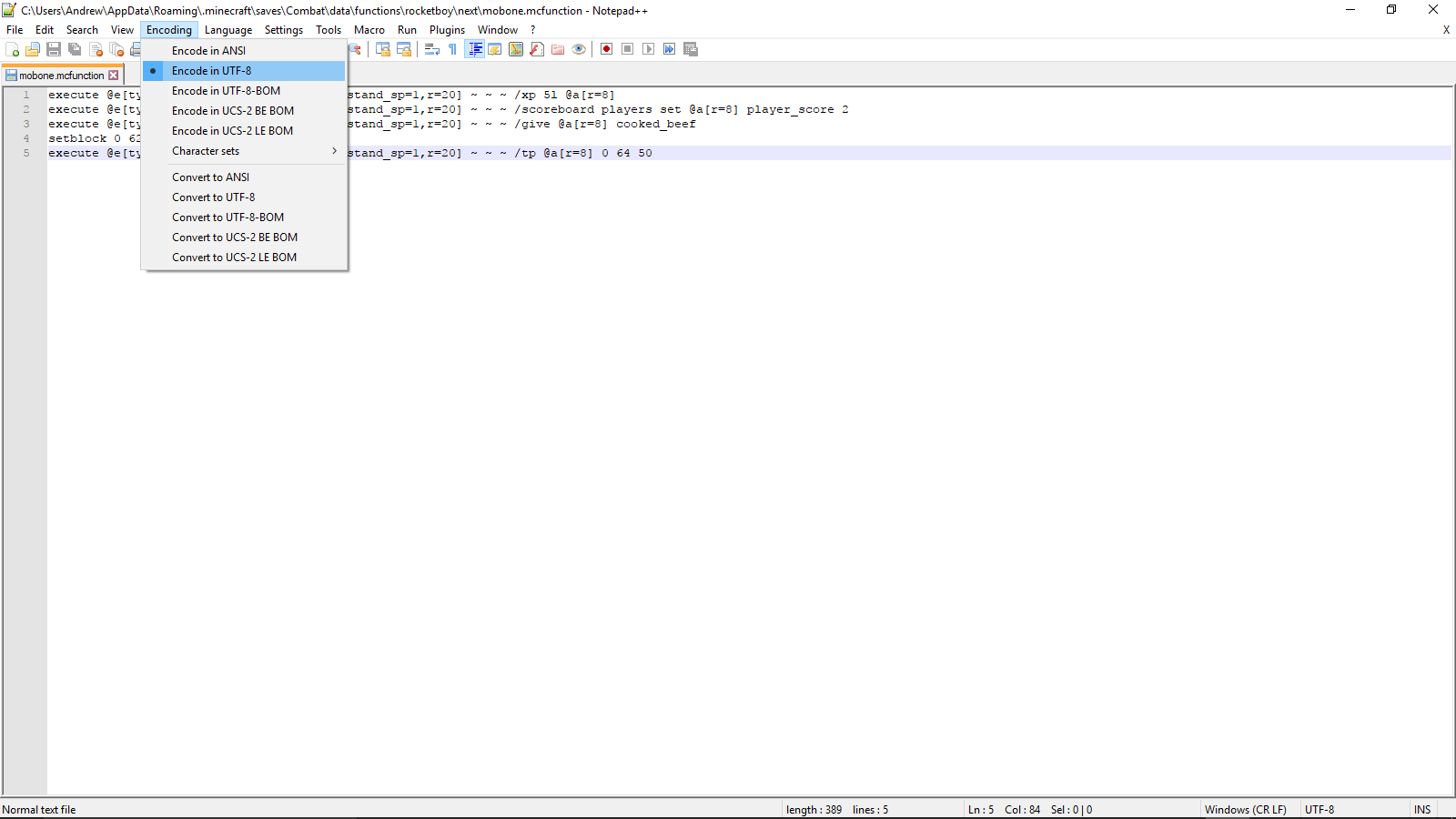The width and height of the screenshot is (1456, 819).
Task: Open the Tools menu
Action: click(329, 30)
